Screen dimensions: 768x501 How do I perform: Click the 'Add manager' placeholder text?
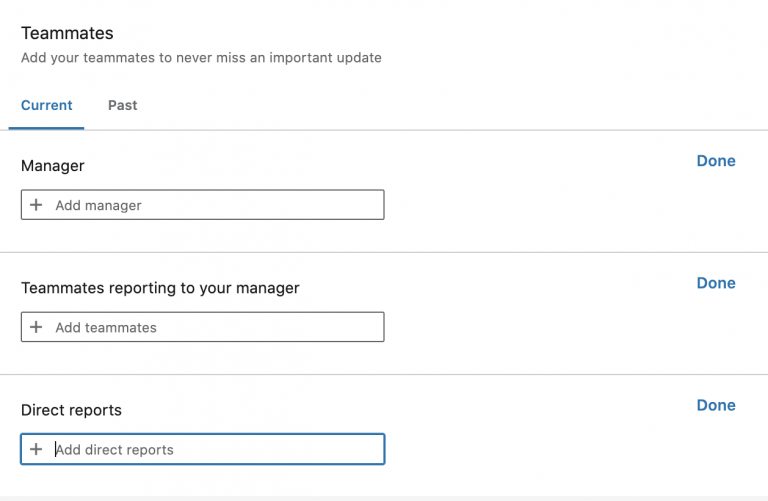click(98, 205)
